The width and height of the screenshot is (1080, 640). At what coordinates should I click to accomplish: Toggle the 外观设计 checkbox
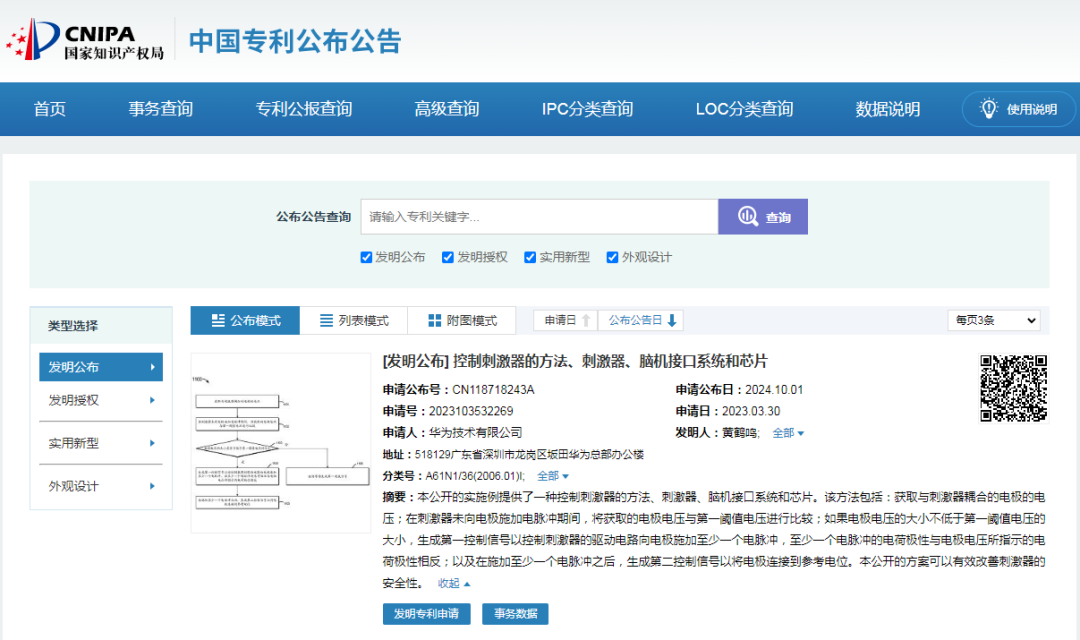612,257
